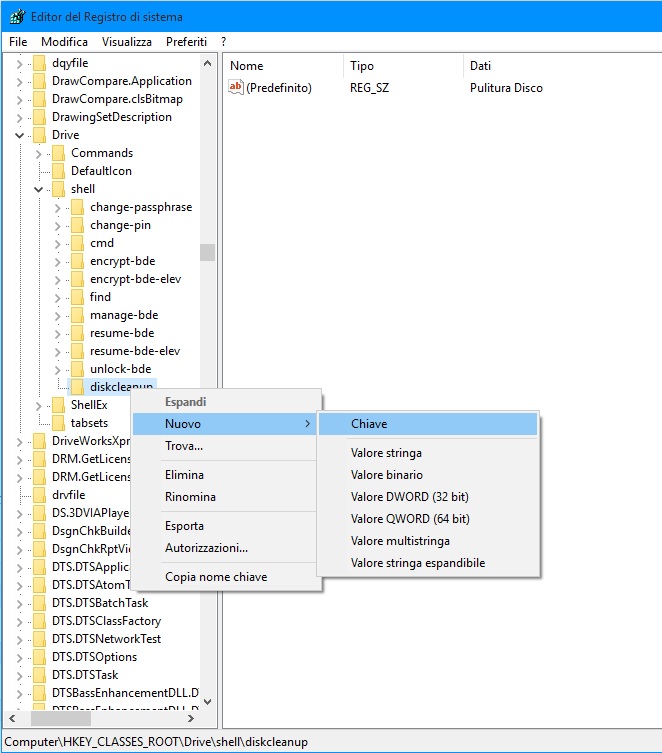This screenshot has width=662, height=753.
Task: Choose Valore multistringa
Action: [428, 541]
